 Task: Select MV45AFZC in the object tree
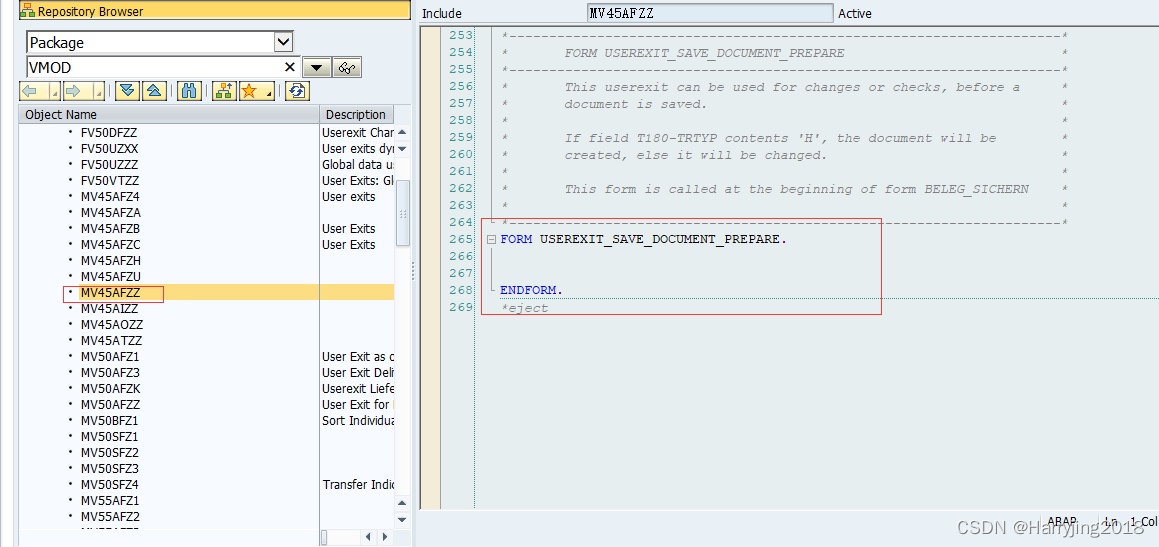[x=110, y=245]
